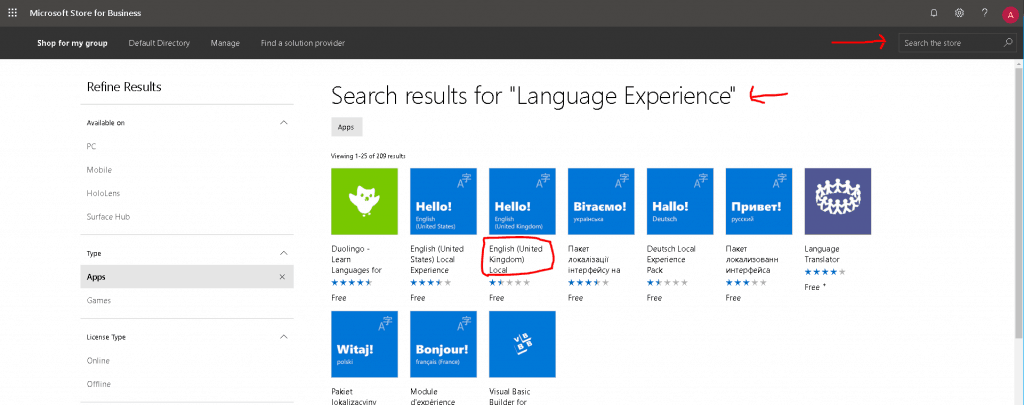Open the Duolingo app tile
The width and height of the screenshot is (1024, 405).
364,201
